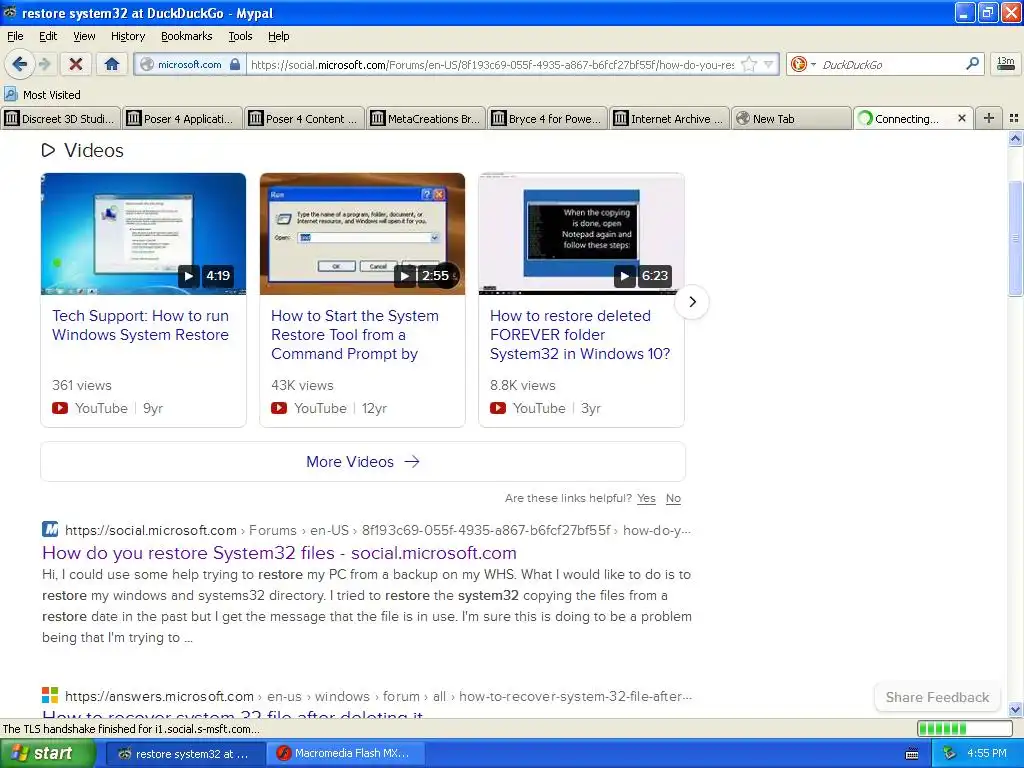Click the answers.microsoft.com result URL
This screenshot has height=768, width=1024.
[379, 696]
